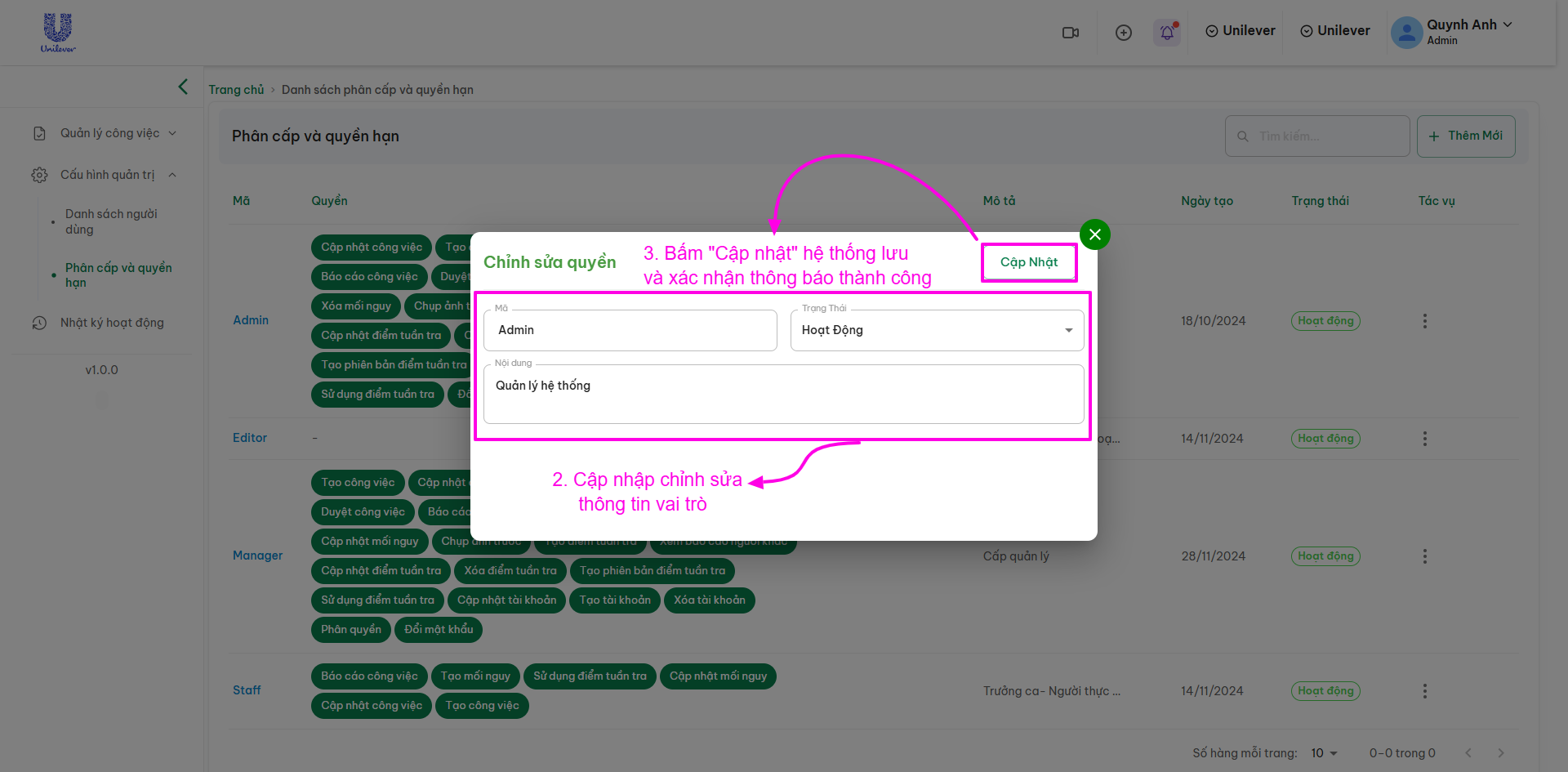Click the user avatar icon

(x=1406, y=33)
